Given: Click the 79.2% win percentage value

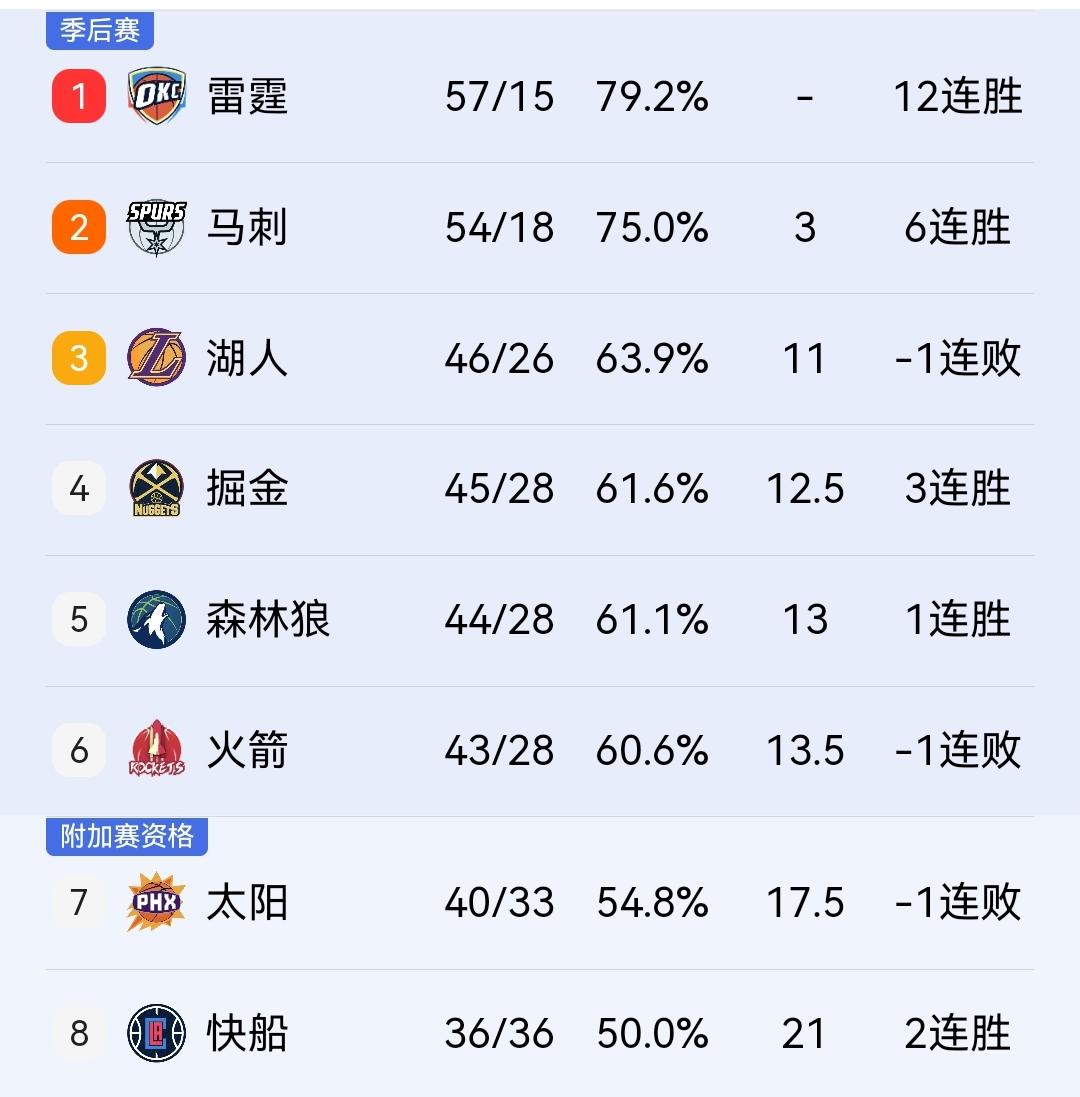Looking at the screenshot, I should click(652, 97).
